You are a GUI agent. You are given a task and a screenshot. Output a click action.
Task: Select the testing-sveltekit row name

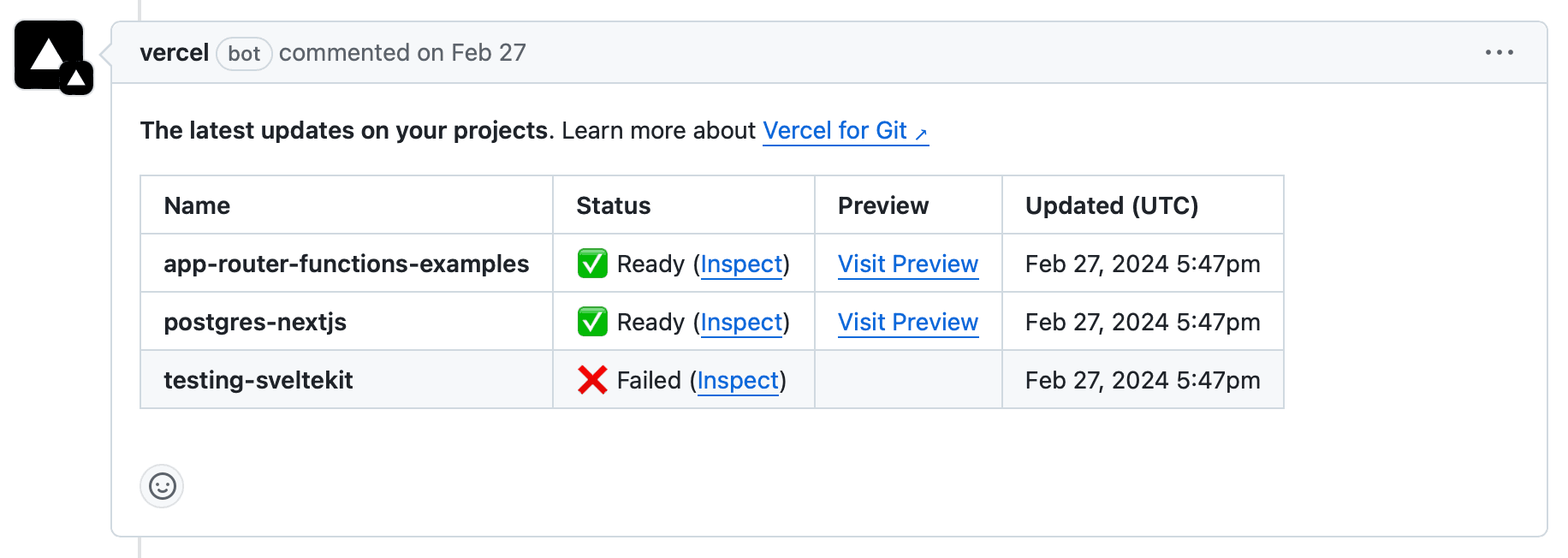point(258,379)
